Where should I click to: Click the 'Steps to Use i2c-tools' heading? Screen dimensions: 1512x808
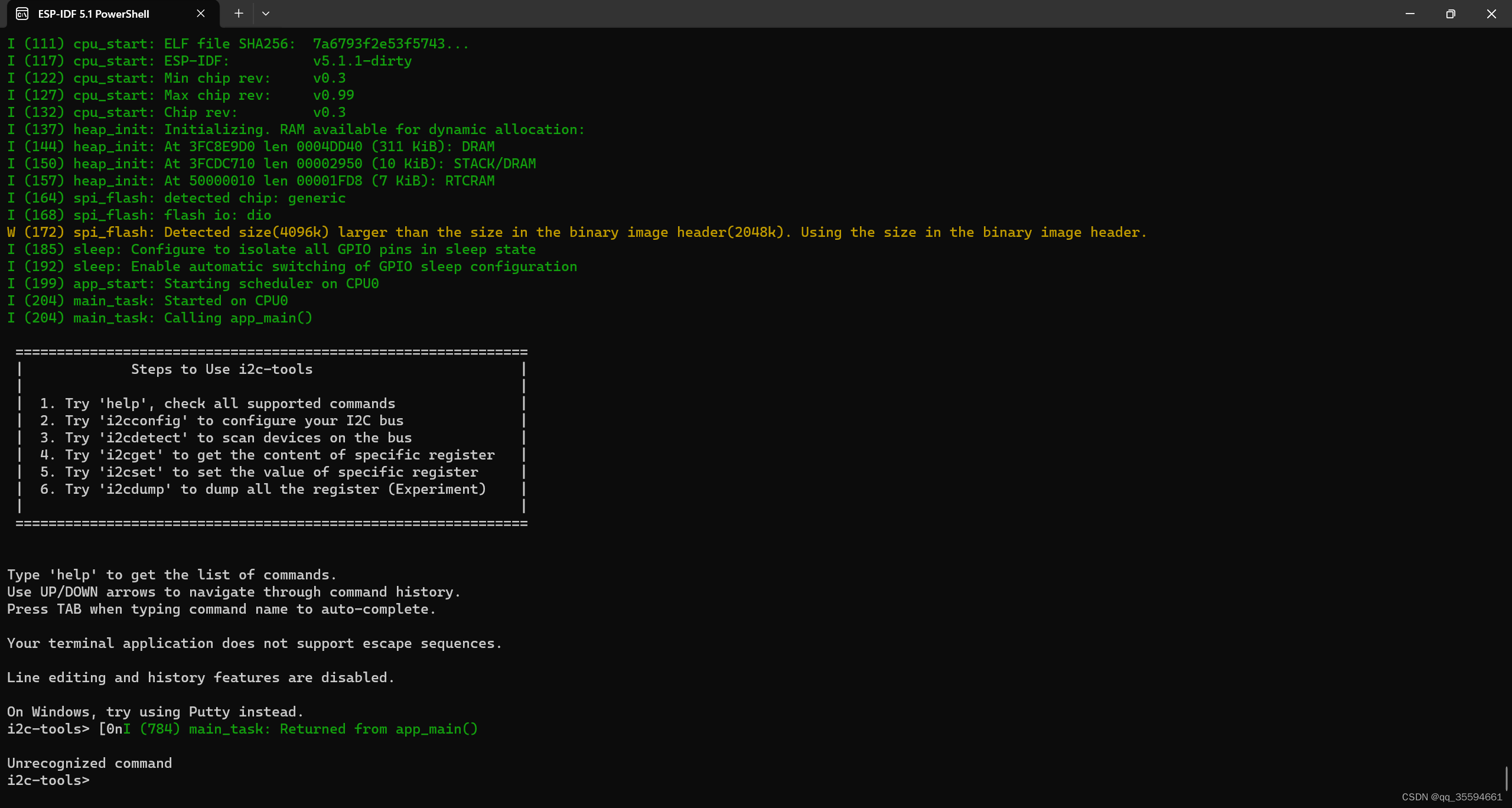tap(221, 369)
